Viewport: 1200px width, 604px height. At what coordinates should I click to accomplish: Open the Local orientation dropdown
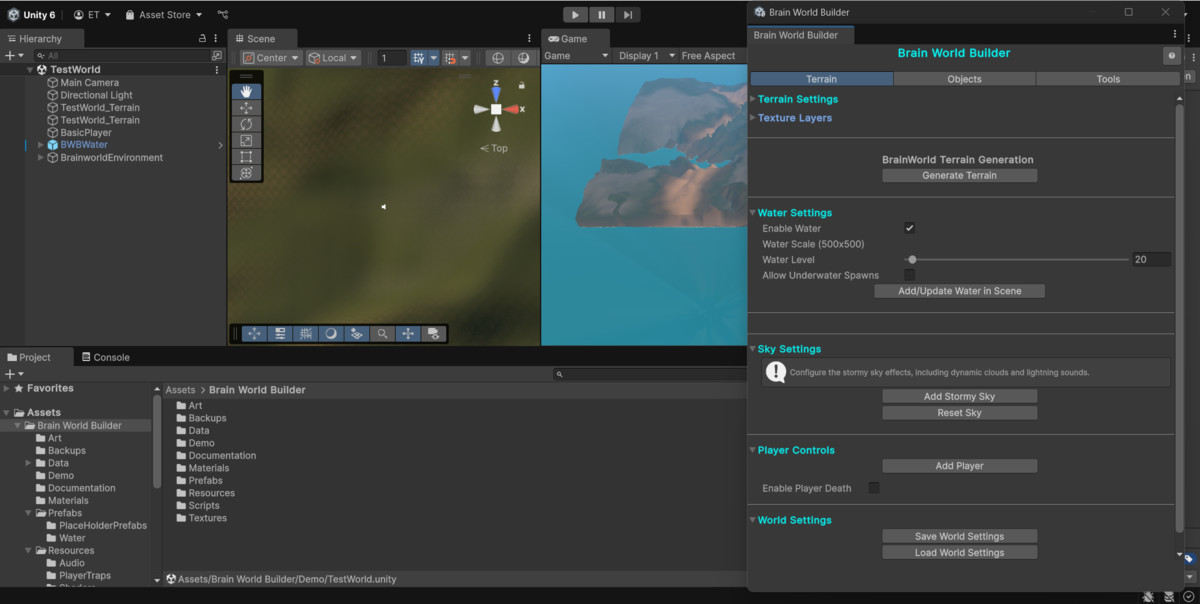333,58
